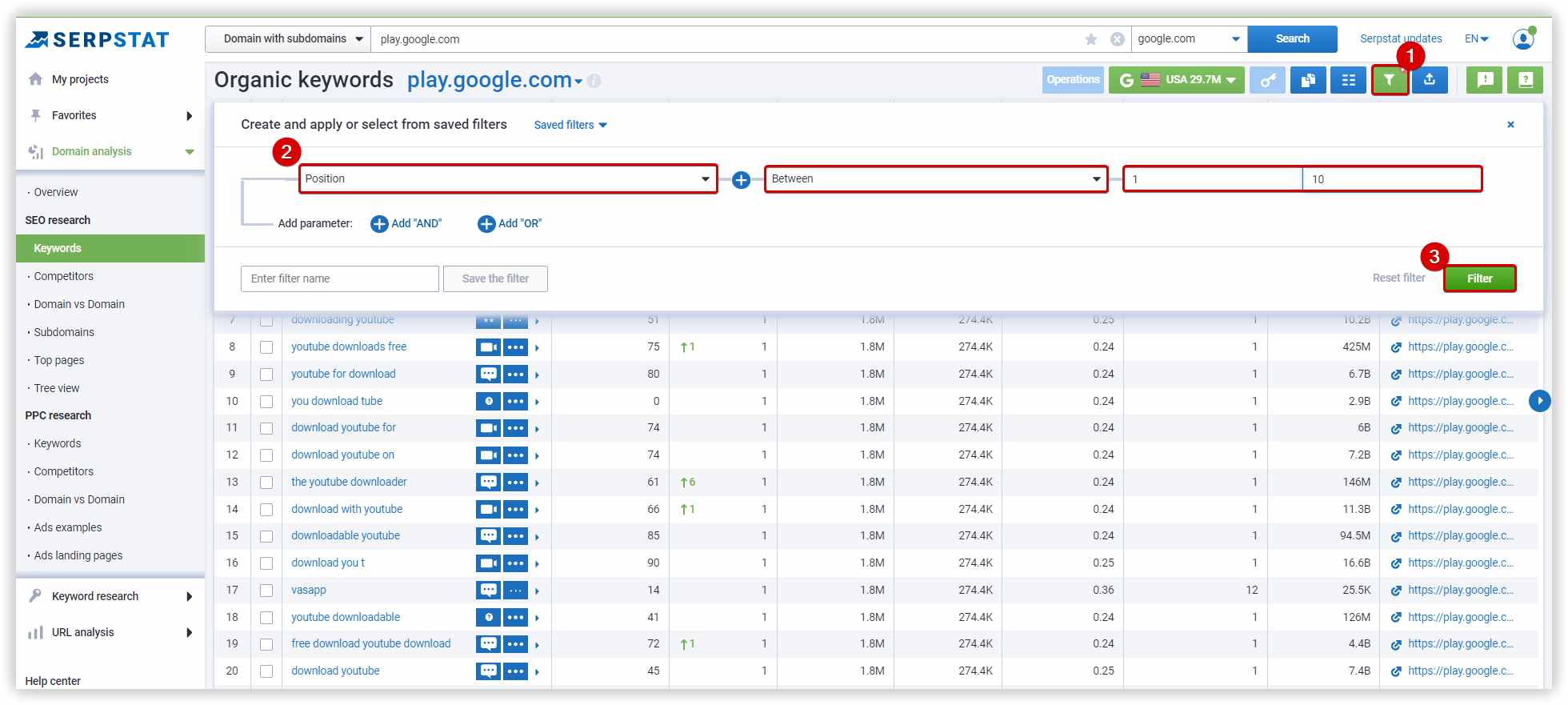The height and width of the screenshot is (705, 1568).
Task: Tick checkbox for youtube downloads free
Action: pos(266,347)
